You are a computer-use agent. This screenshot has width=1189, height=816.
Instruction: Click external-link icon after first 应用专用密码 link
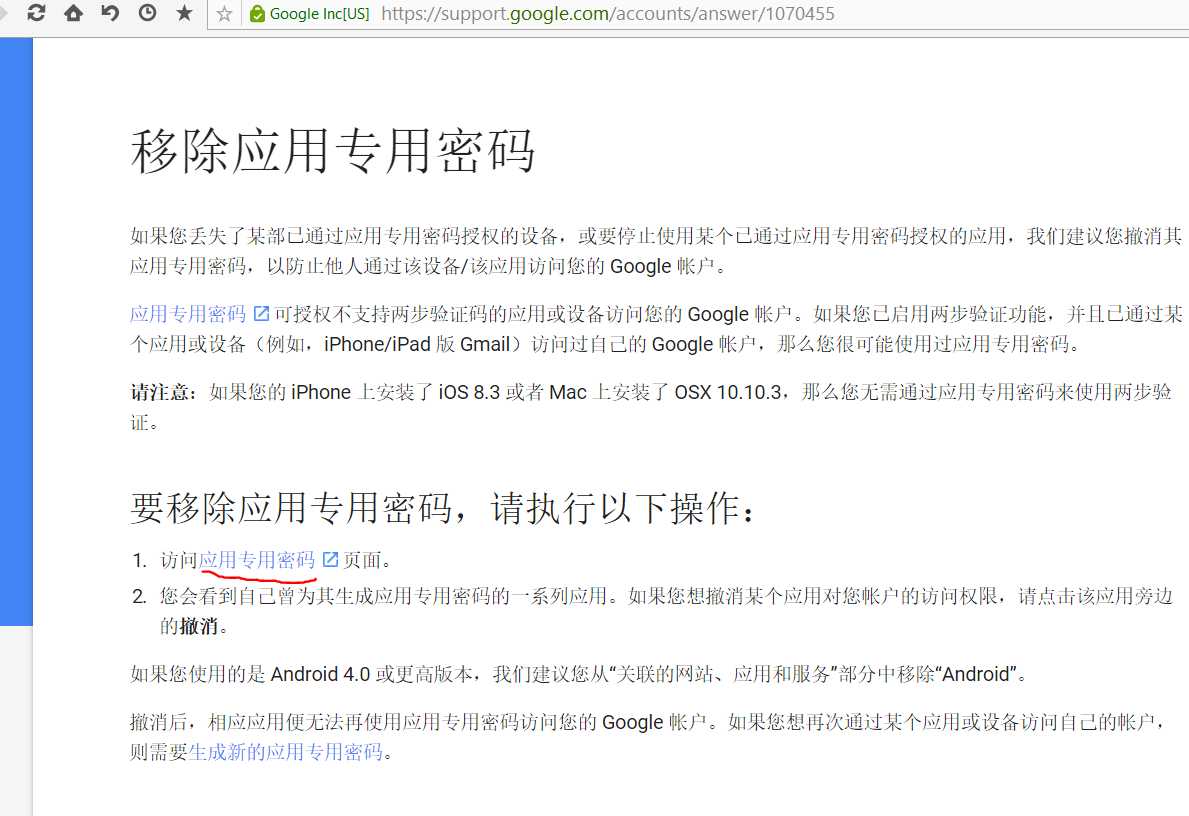pos(261,313)
